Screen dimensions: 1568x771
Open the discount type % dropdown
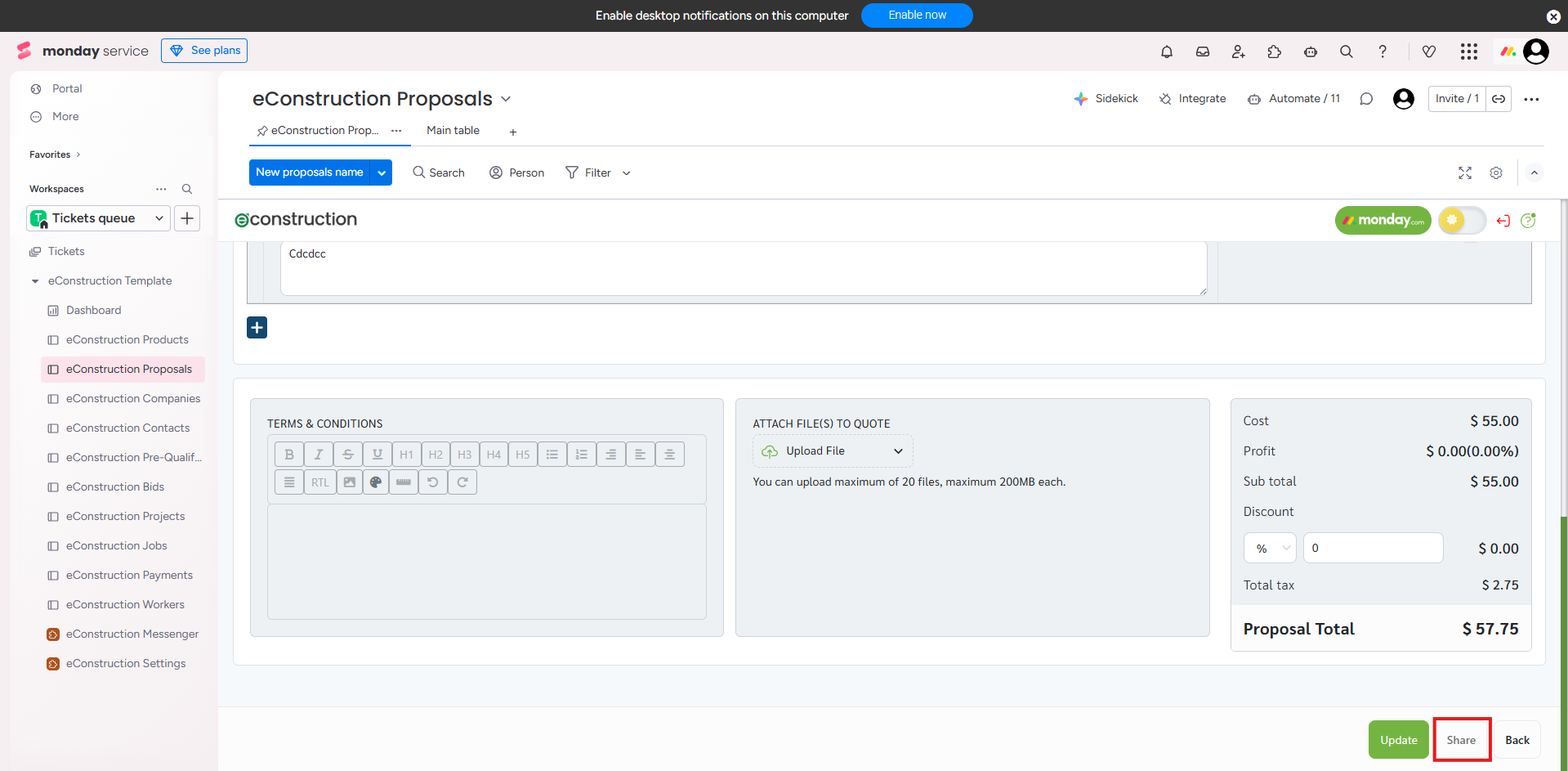pyautogui.click(x=1270, y=549)
